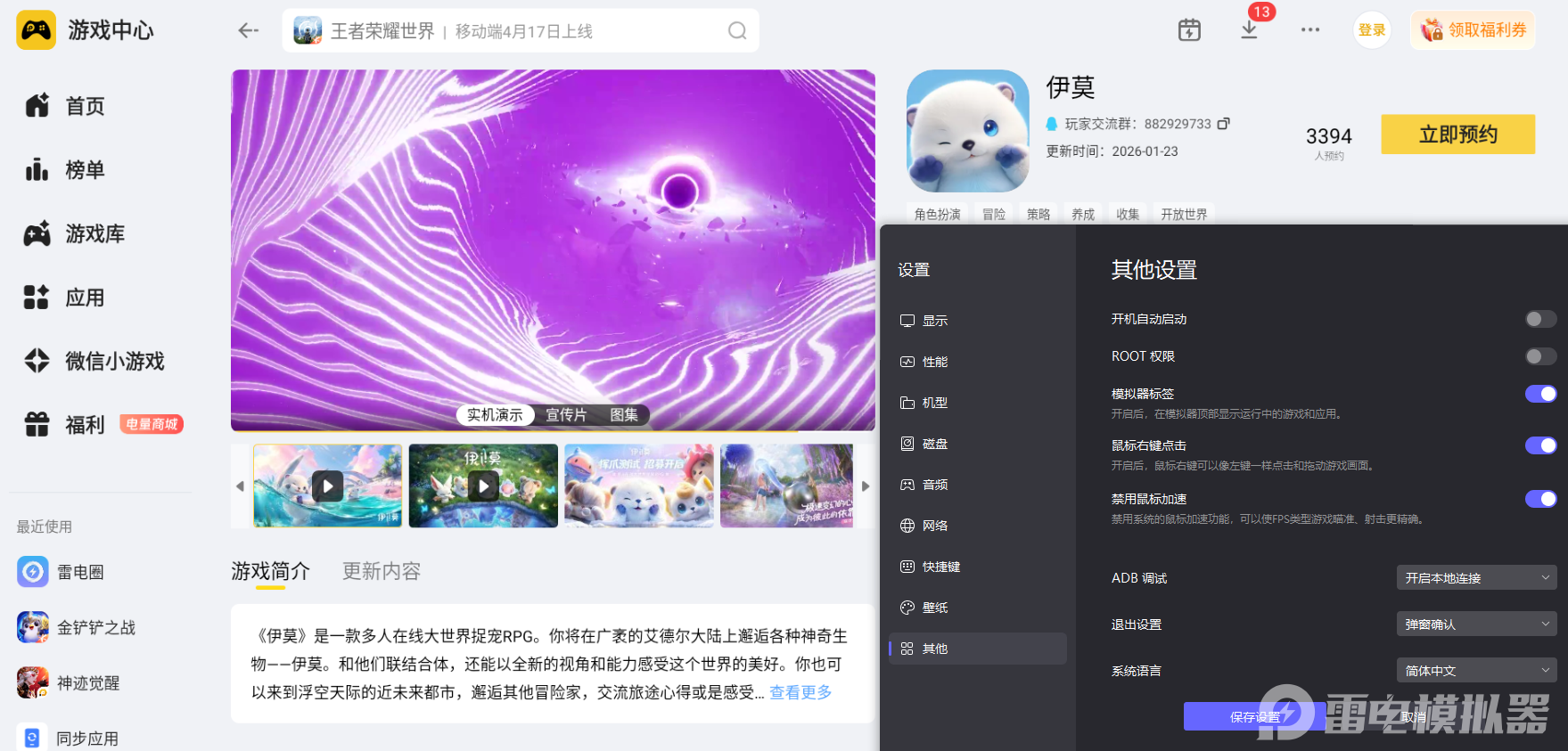The height and width of the screenshot is (751, 1568).
Task: Click 立即预约 reserve button
Action: (1458, 135)
